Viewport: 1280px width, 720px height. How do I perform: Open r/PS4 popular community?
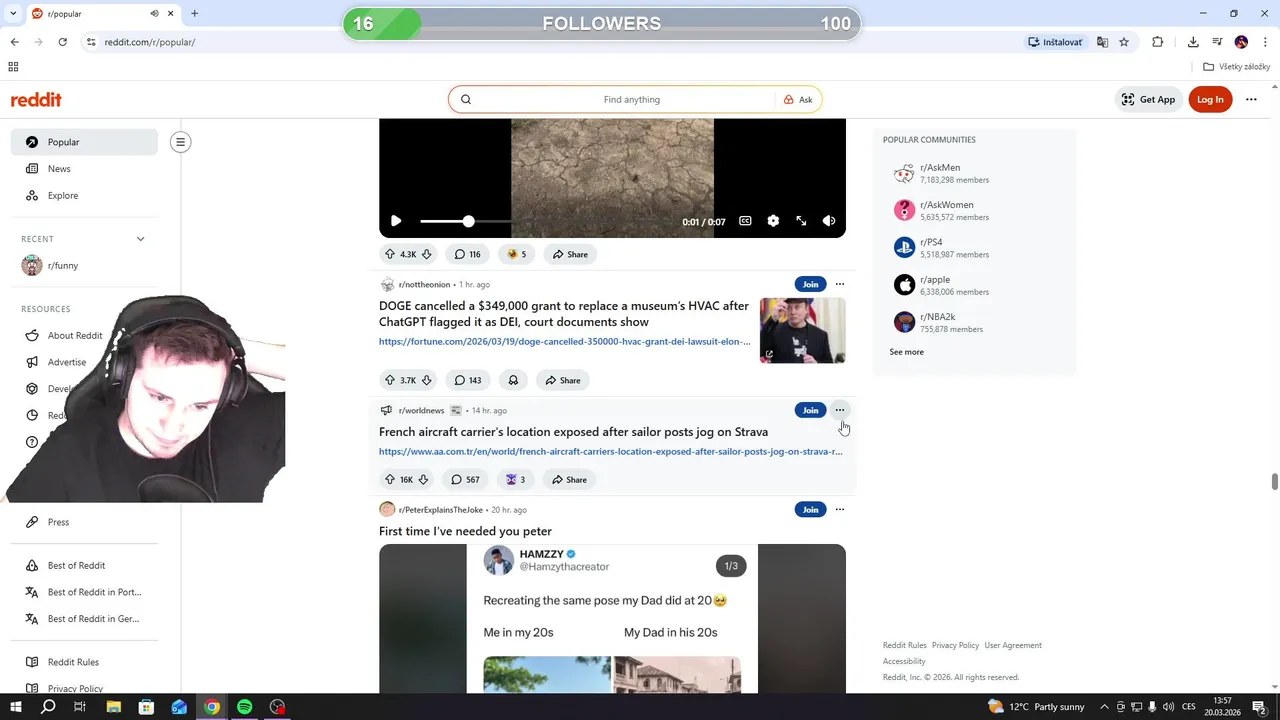coord(974,248)
